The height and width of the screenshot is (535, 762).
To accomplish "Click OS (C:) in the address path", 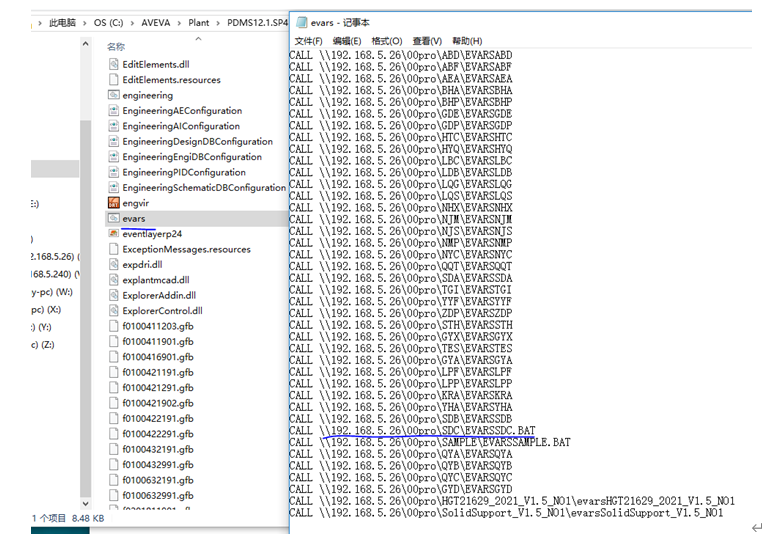I will click(108, 23).
